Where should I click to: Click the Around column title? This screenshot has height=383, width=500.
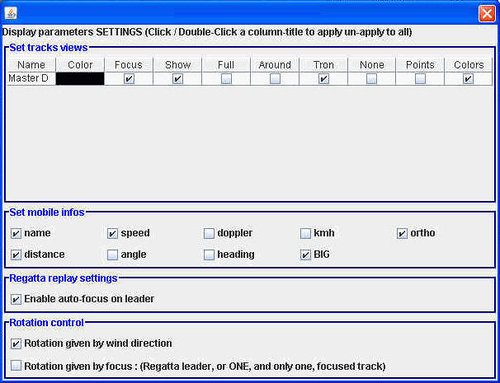coord(275,65)
